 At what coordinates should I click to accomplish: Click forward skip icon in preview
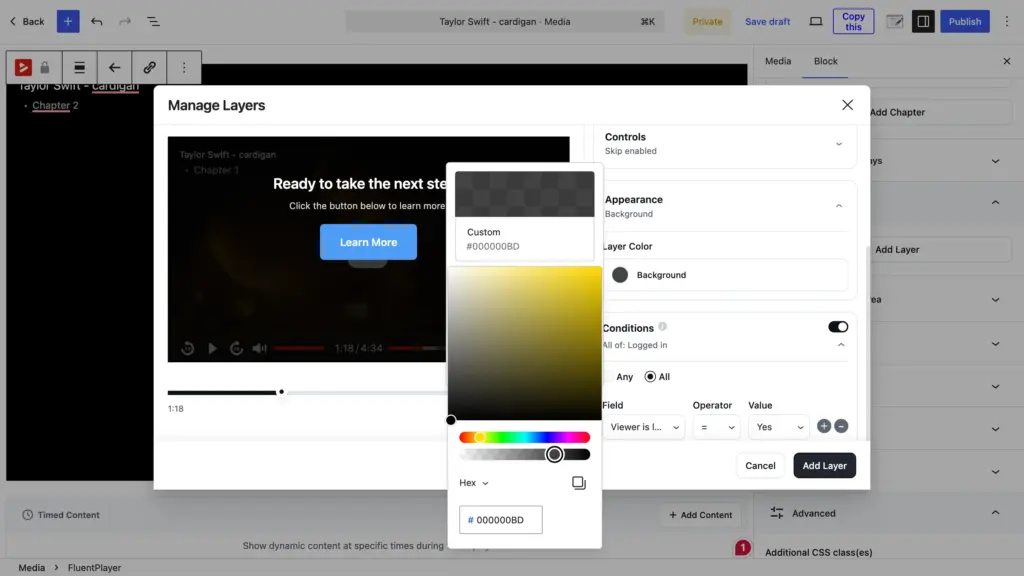pos(236,349)
